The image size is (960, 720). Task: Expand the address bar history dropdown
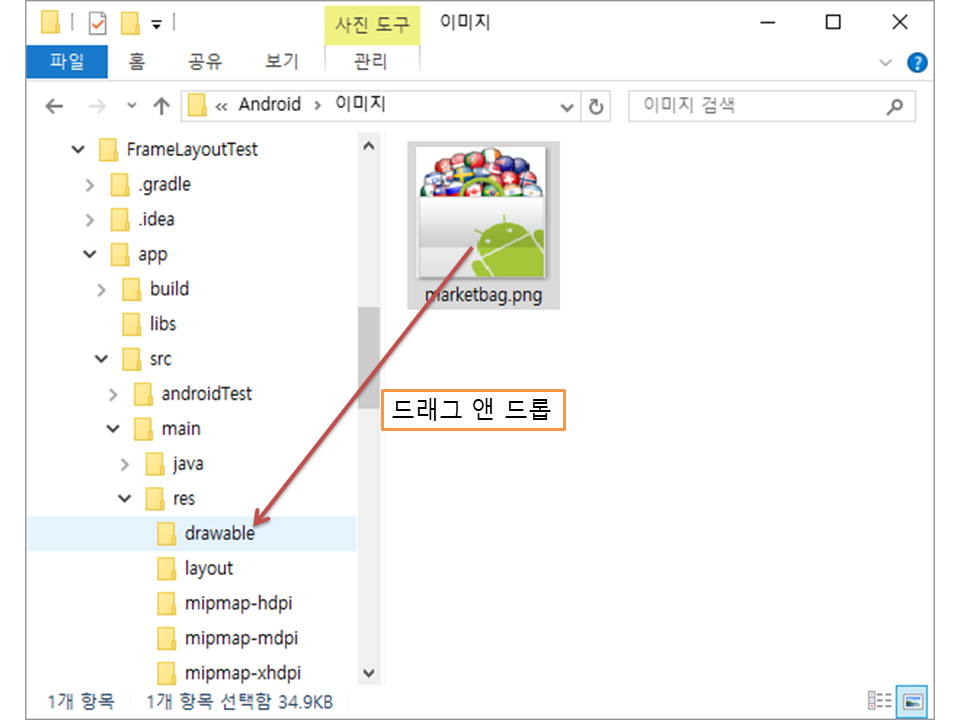point(567,106)
